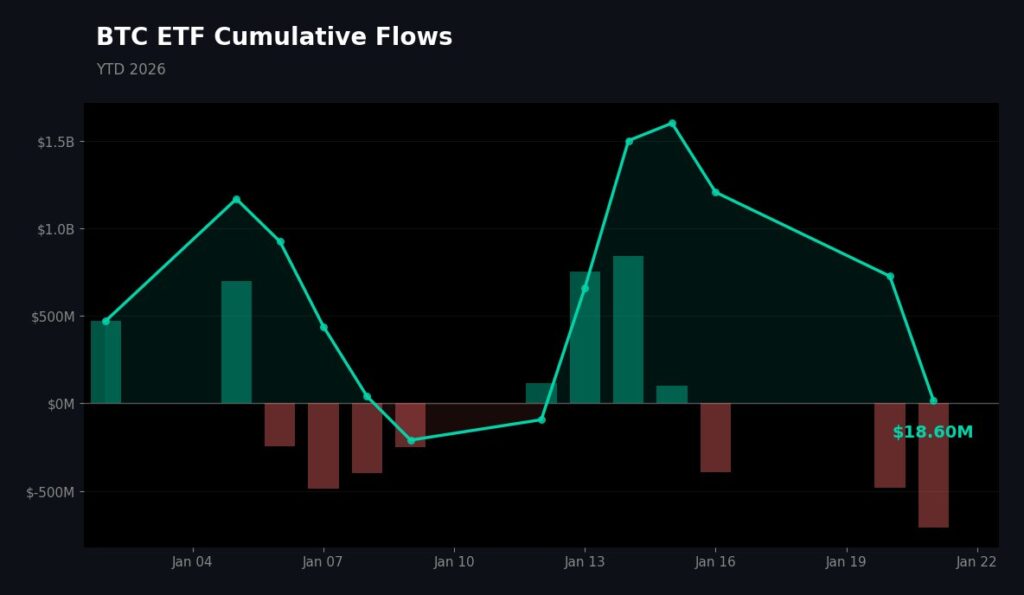Click the lowest data point on the line
Viewport: 1024px width, 595px height.
[411, 441]
